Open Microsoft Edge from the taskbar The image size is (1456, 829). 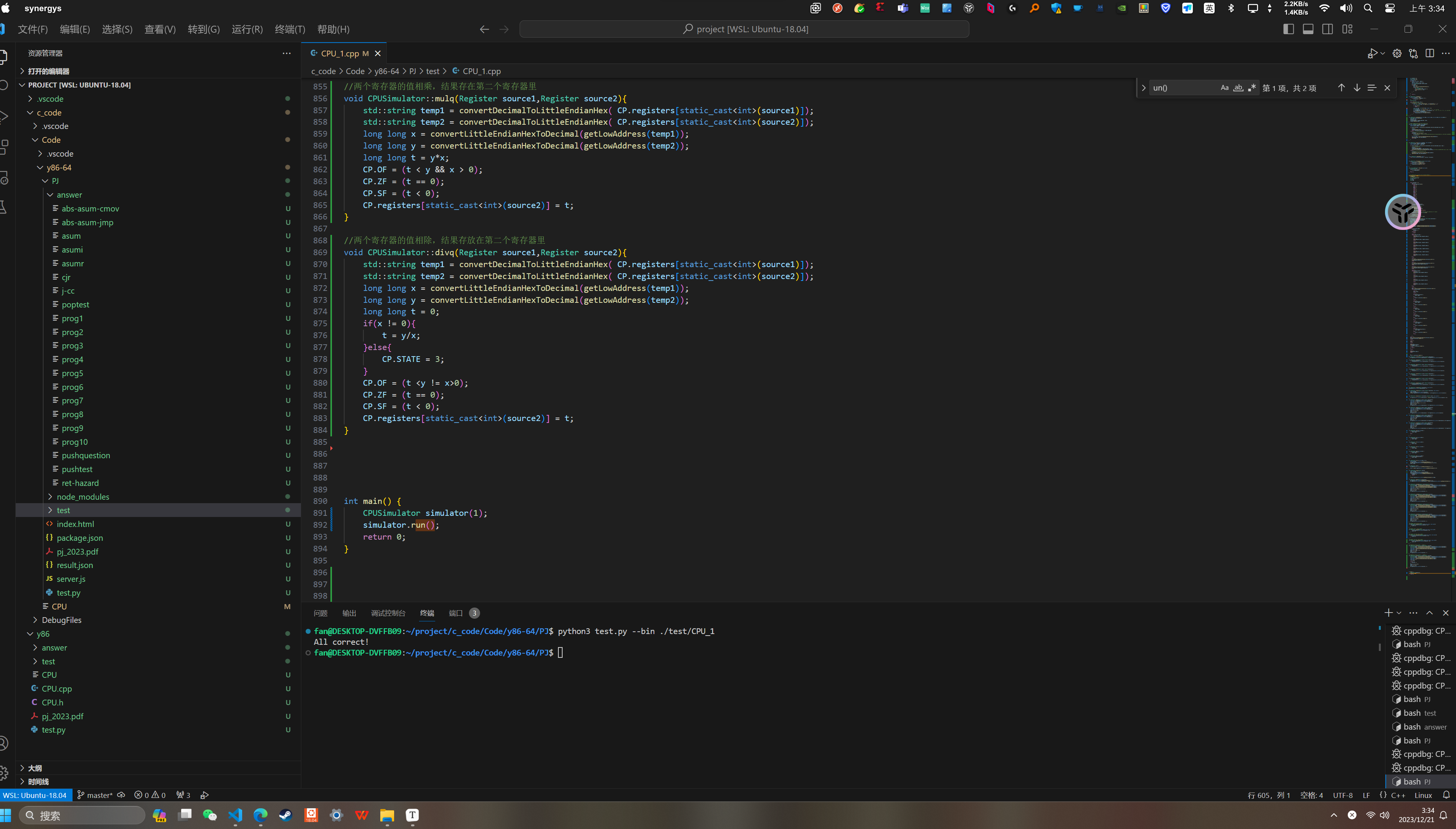260,815
